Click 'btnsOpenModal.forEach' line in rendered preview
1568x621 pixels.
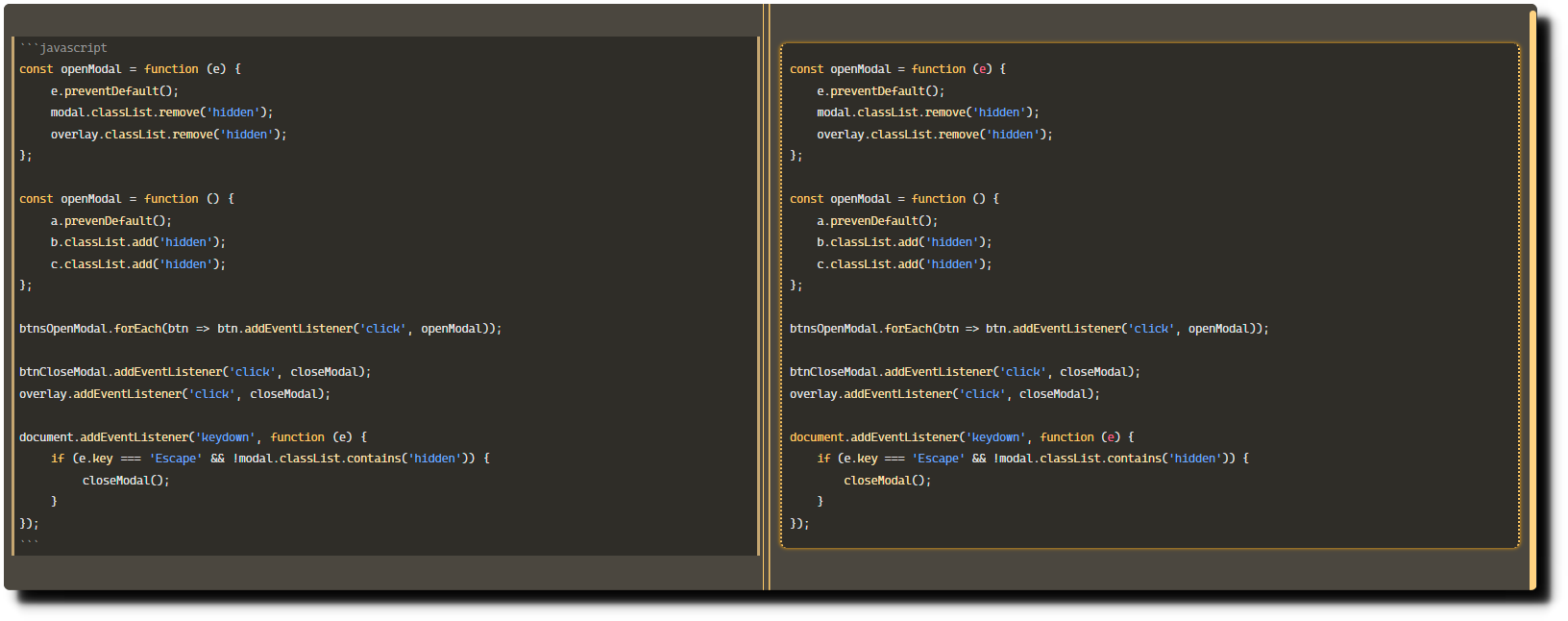1029,329
